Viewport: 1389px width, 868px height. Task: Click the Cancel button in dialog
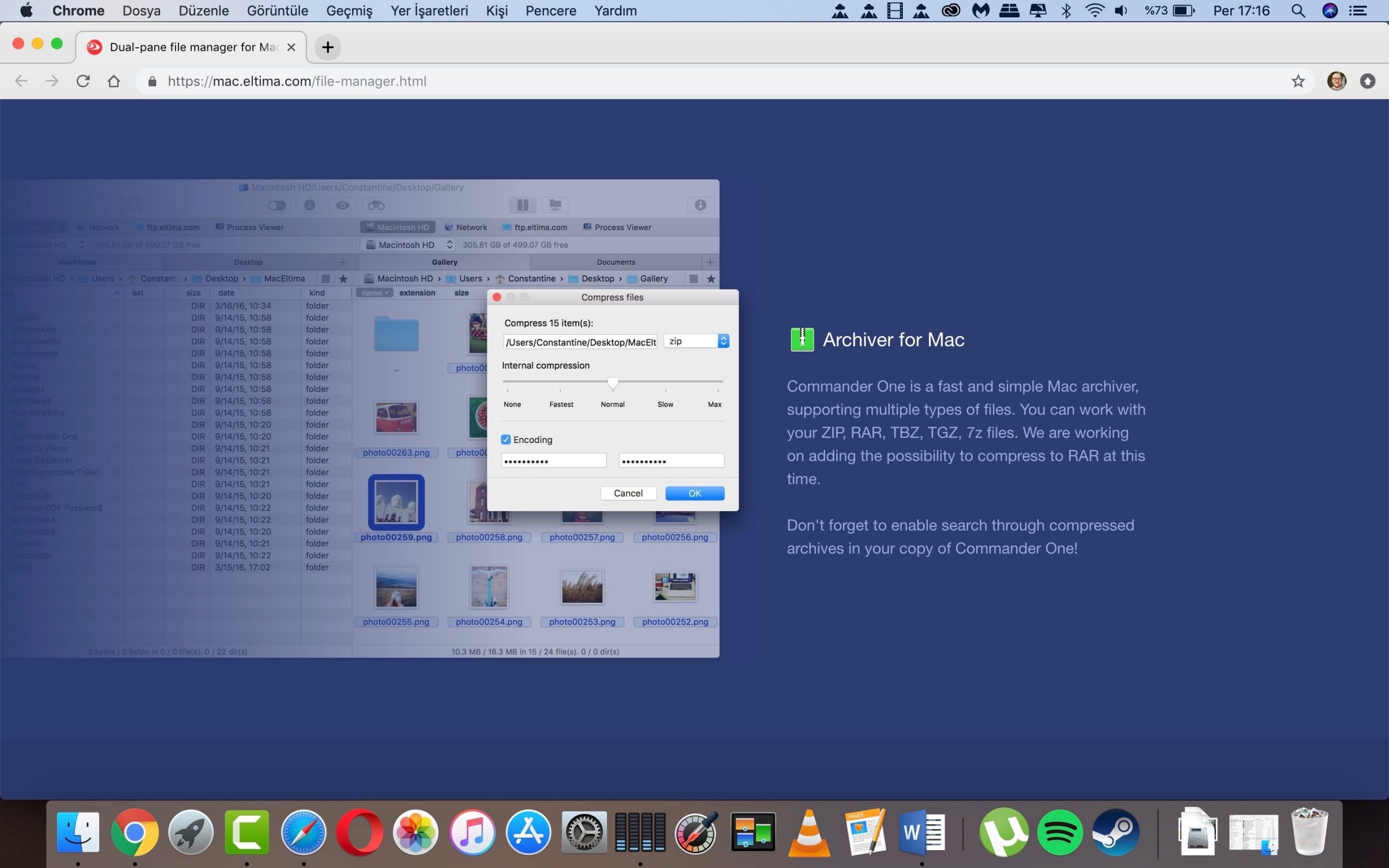pos(628,493)
